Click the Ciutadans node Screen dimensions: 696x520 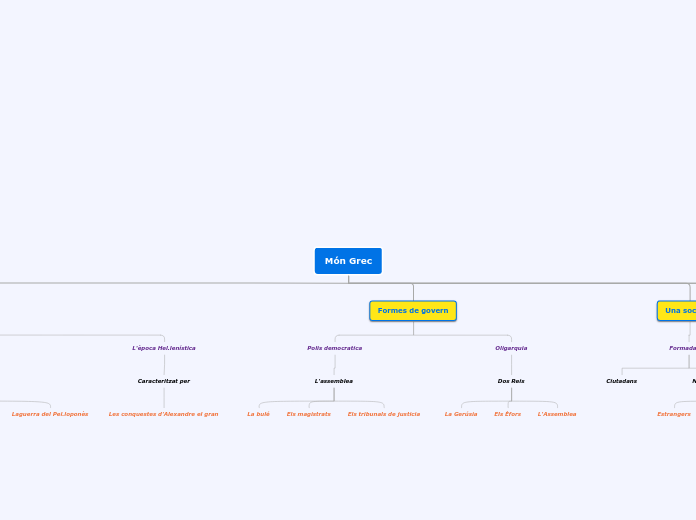tap(621, 381)
